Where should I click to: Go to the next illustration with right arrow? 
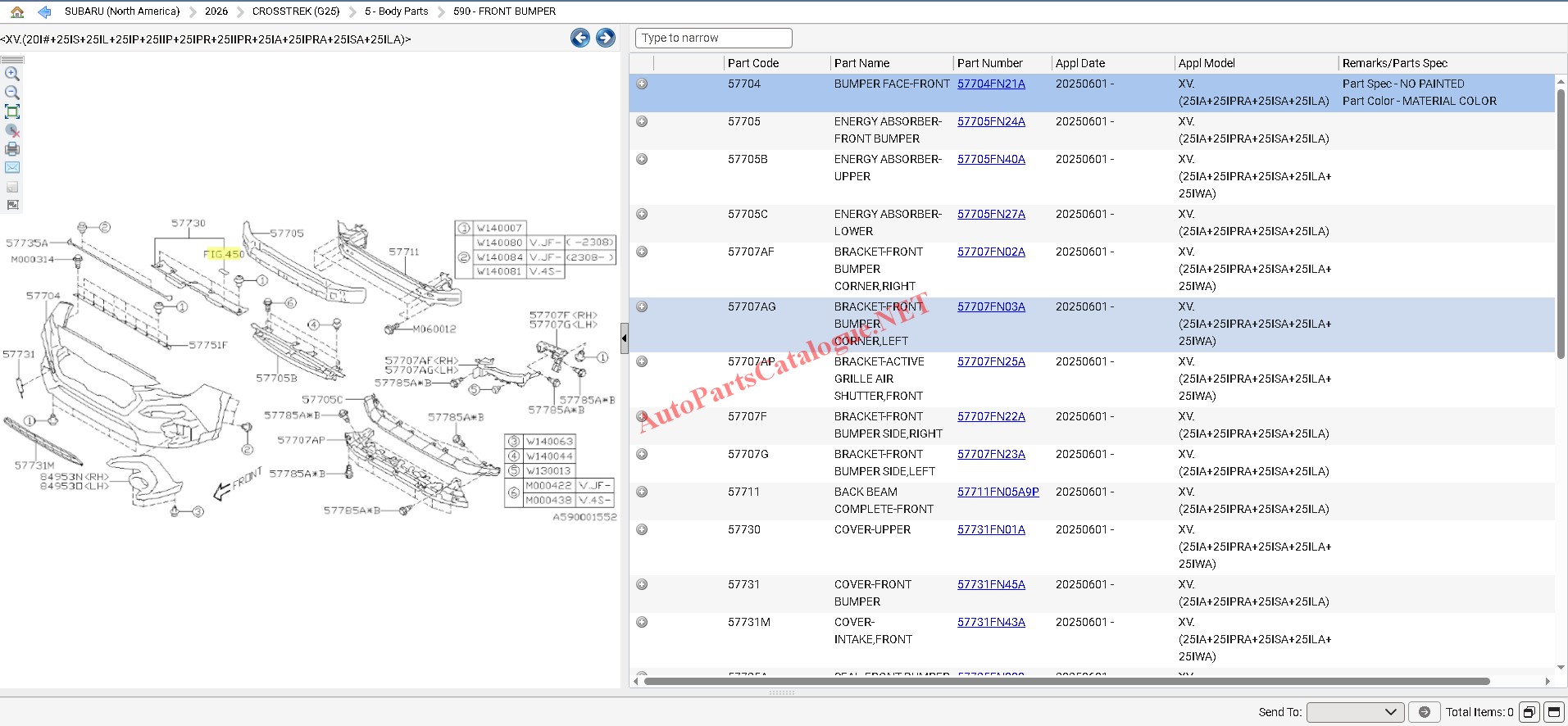[x=605, y=38]
